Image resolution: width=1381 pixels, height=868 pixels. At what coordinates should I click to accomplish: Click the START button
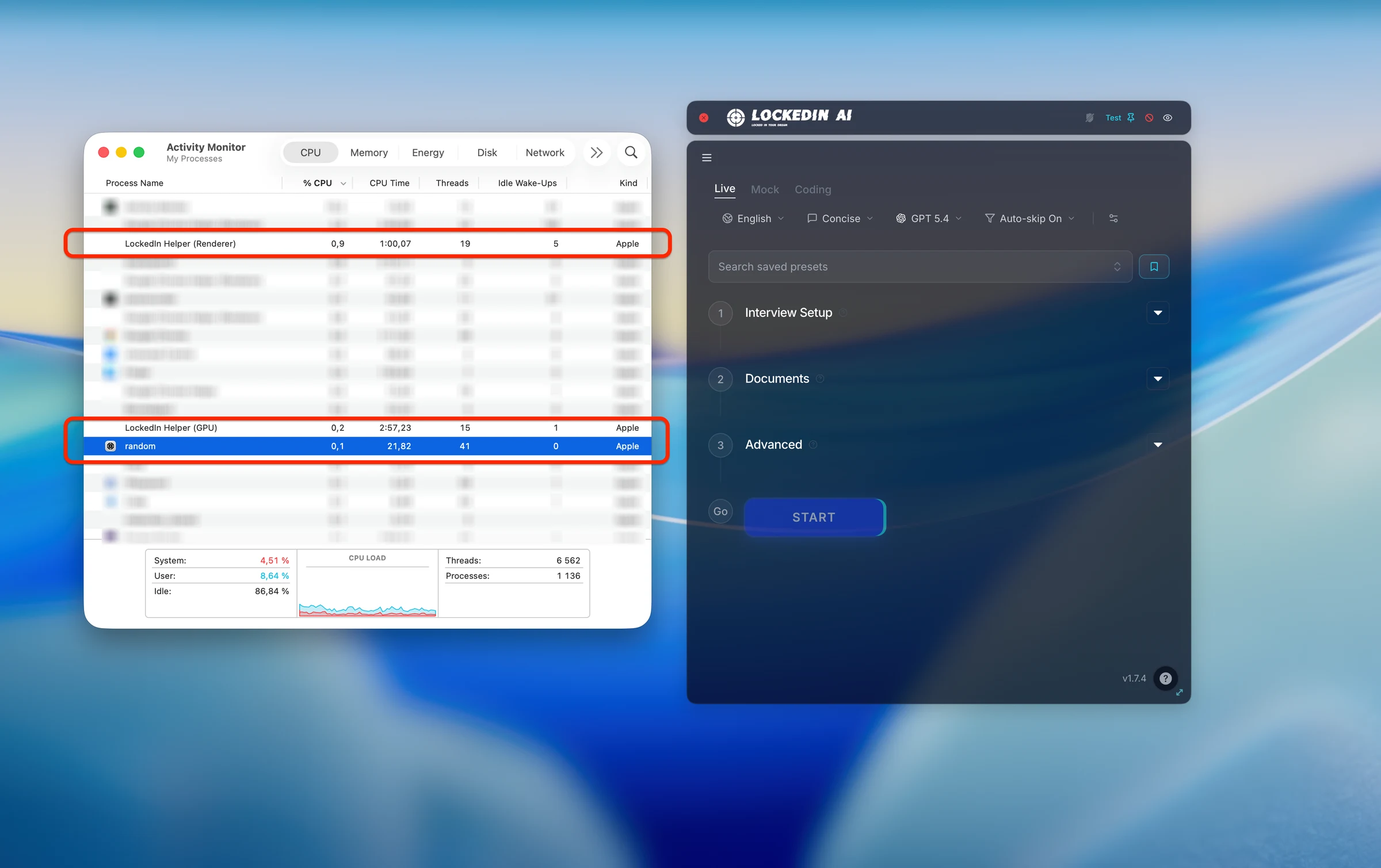coord(814,517)
